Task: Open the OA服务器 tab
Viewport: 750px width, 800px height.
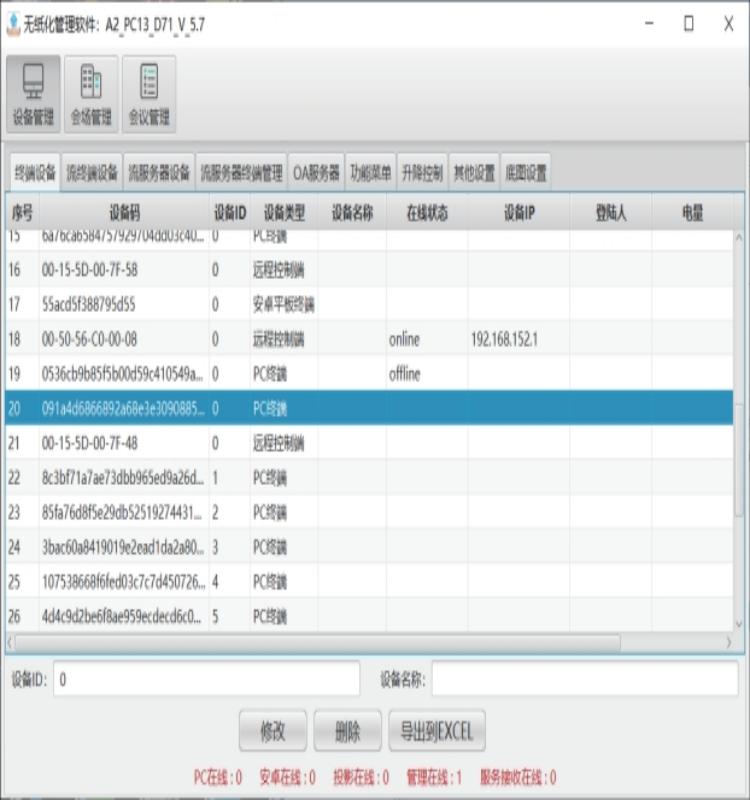Action: click(x=316, y=173)
